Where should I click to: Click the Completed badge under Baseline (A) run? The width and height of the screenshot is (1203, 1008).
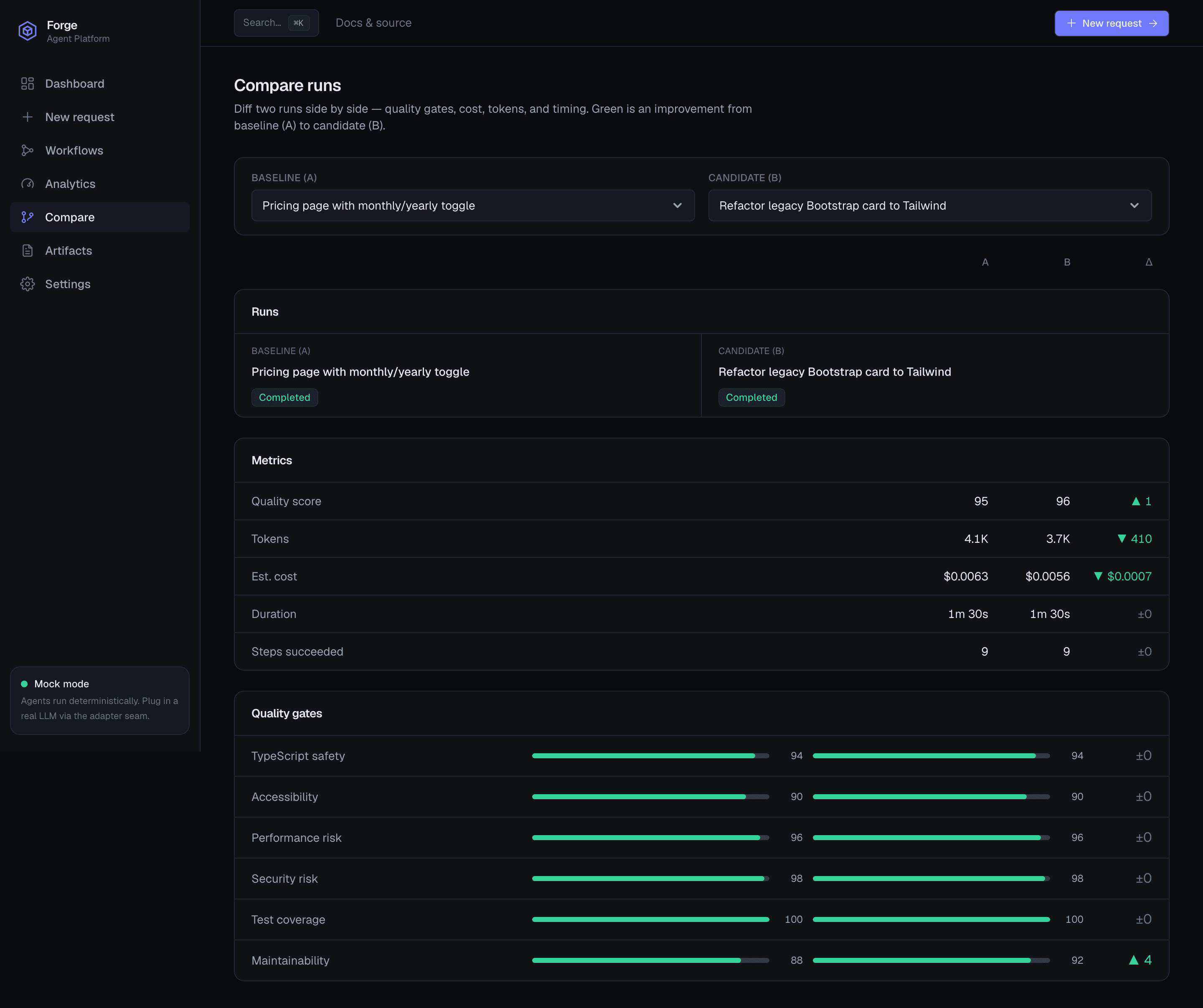[x=285, y=398]
